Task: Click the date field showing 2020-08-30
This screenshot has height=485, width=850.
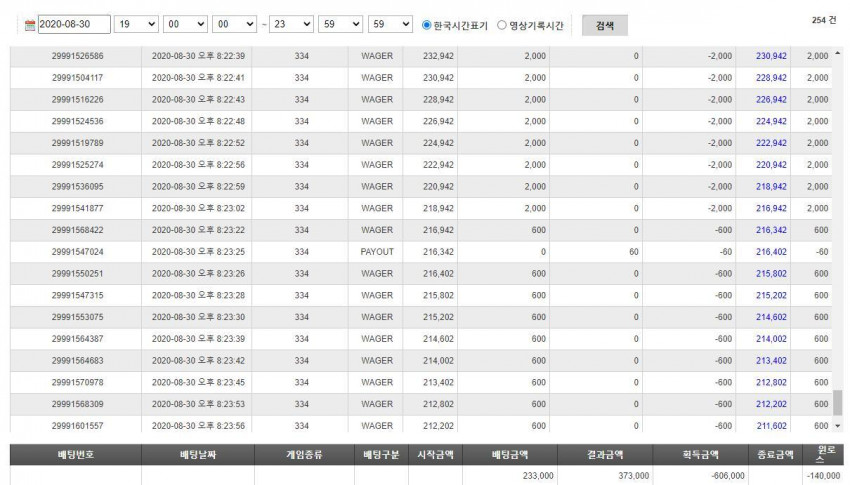Action: click(x=74, y=24)
